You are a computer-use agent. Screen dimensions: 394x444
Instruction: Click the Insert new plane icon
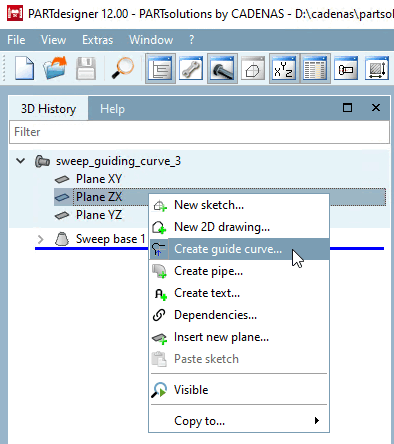coord(160,338)
